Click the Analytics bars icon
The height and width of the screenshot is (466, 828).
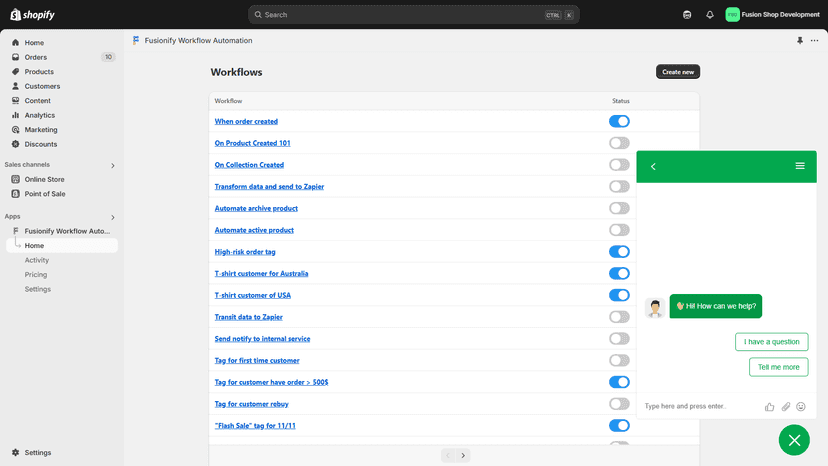pyautogui.click(x=15, y=115)
